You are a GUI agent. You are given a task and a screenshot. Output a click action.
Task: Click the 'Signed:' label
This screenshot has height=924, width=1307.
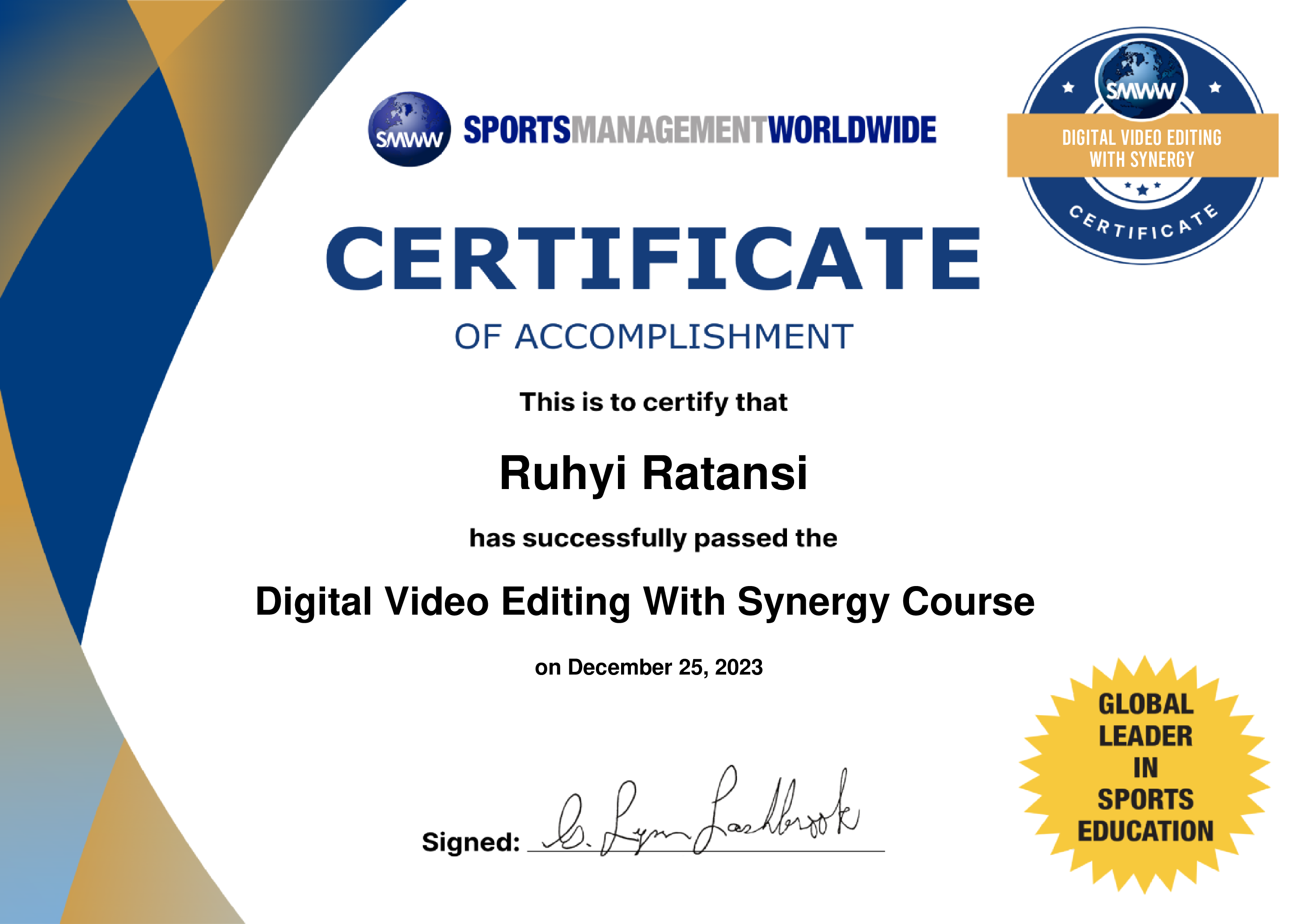pos(471,842)
